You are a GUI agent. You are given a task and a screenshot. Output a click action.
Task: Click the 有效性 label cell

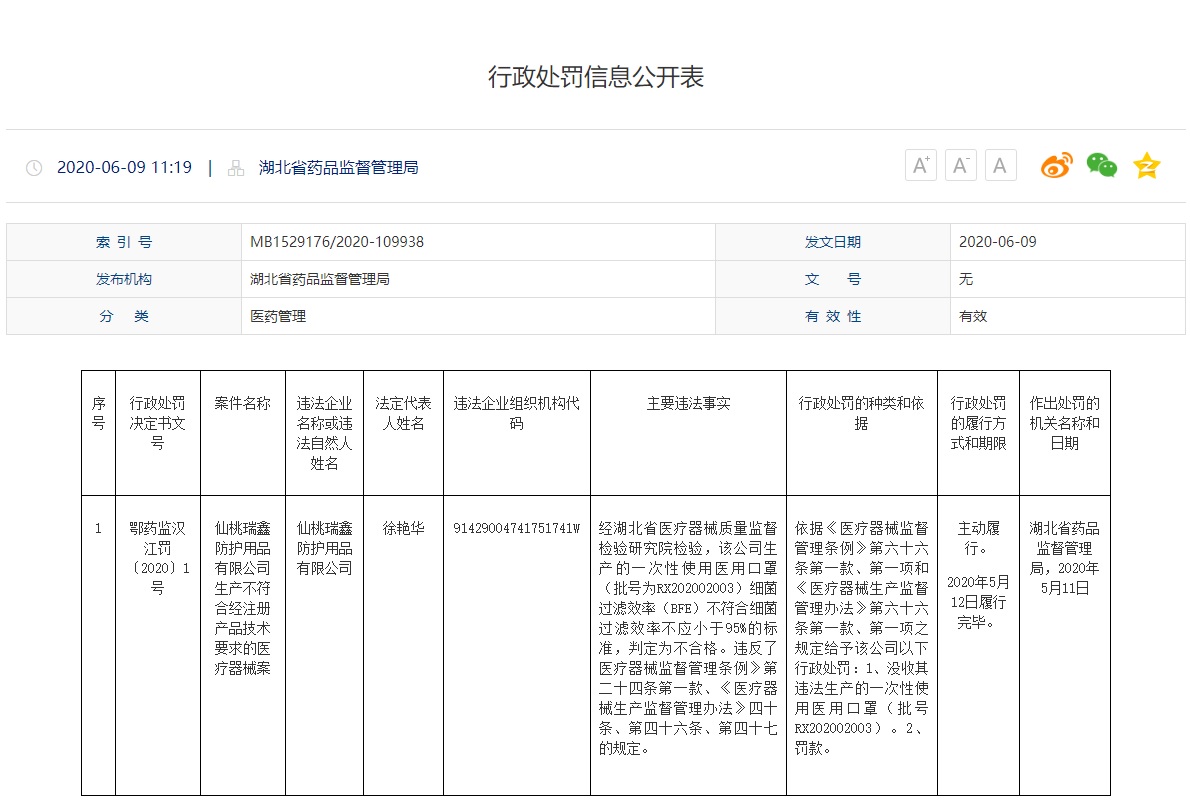(x=833, y=316)
